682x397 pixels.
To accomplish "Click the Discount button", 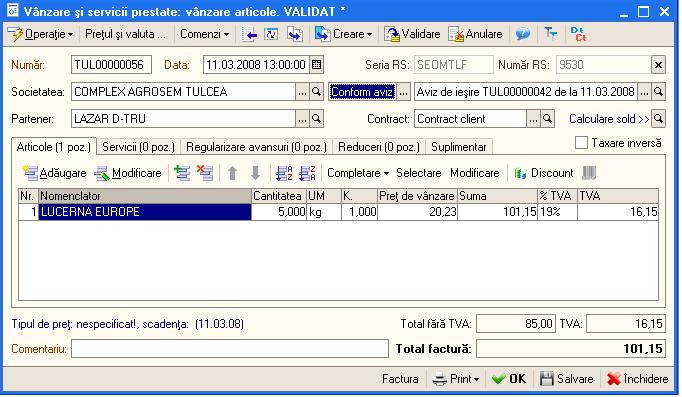I will coord(544,173).
